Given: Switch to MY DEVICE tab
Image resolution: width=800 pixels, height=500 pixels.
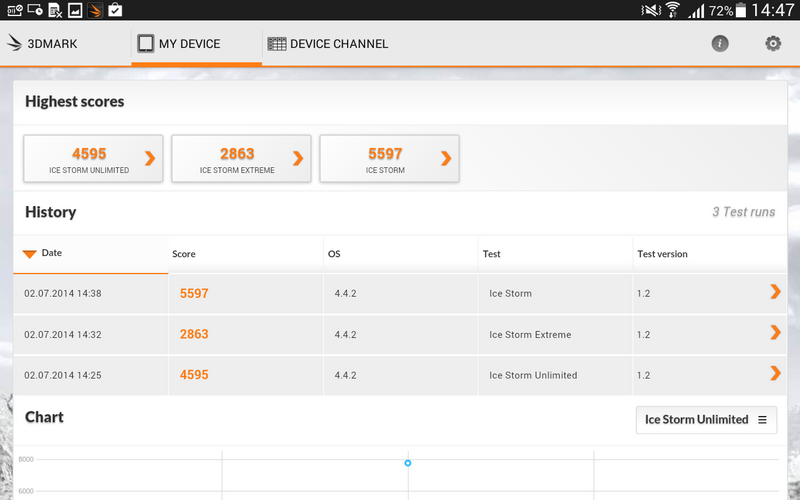Looking at the screenshot, I should pos(196,44).
